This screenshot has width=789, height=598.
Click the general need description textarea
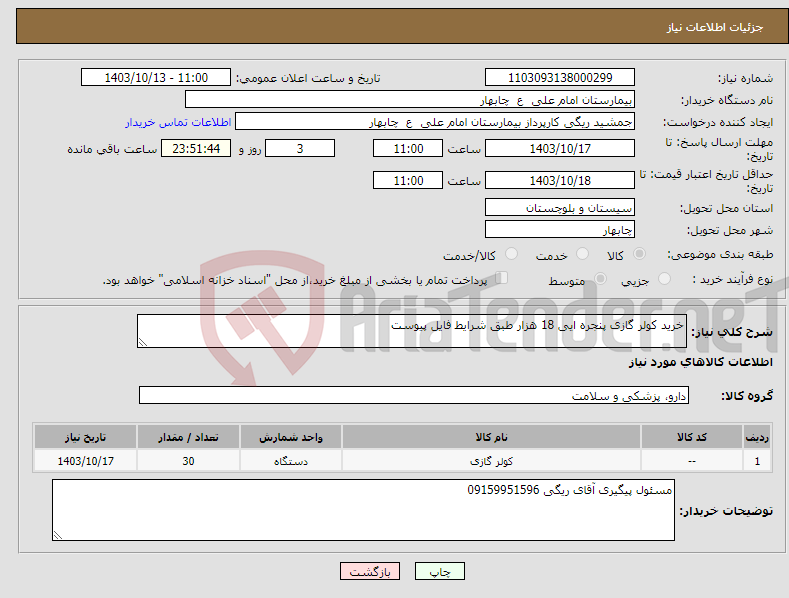pyautogui.click(x=412, y=331)
